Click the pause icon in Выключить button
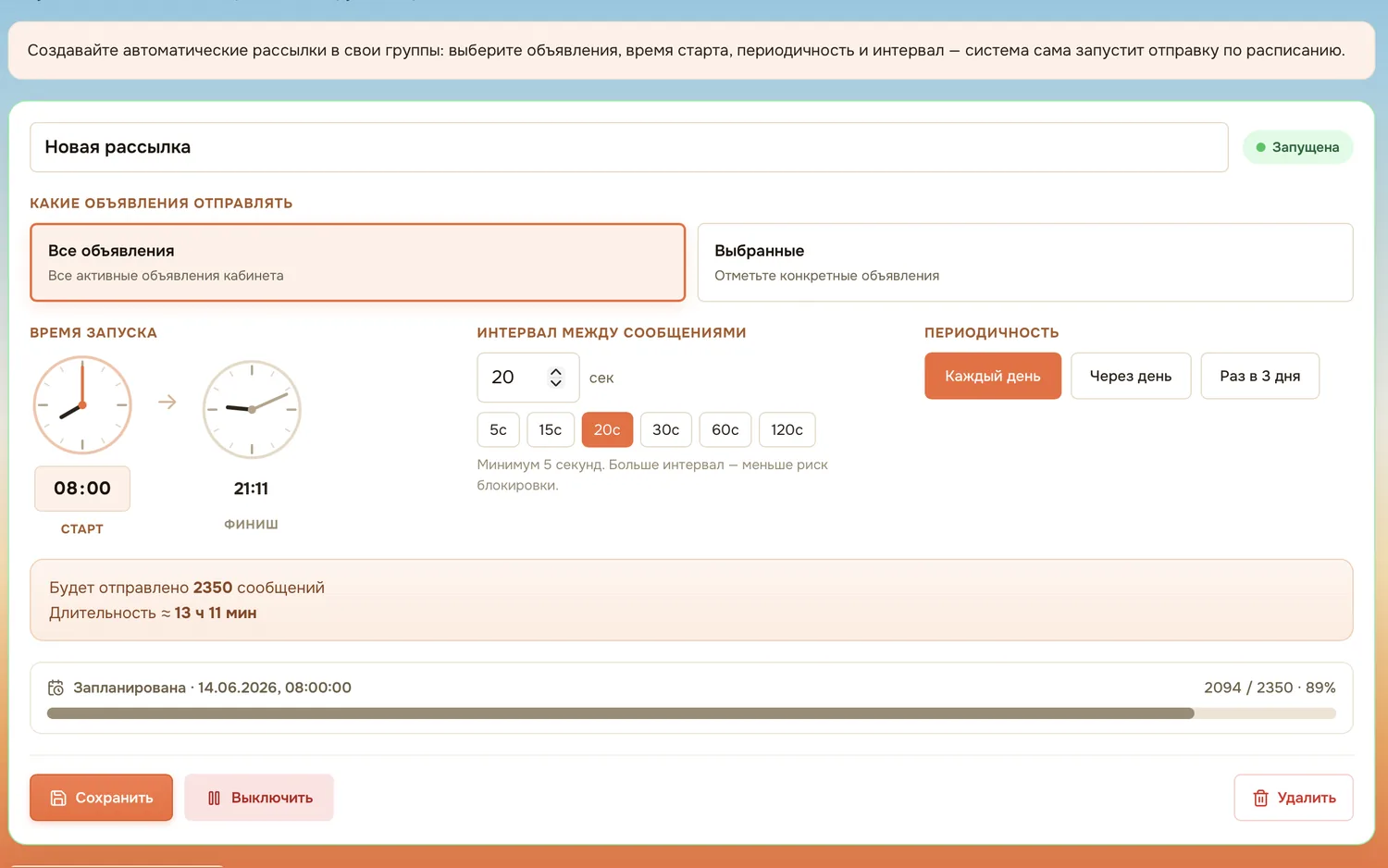This screenshot has height=868, width=1388. pos(214,798)
